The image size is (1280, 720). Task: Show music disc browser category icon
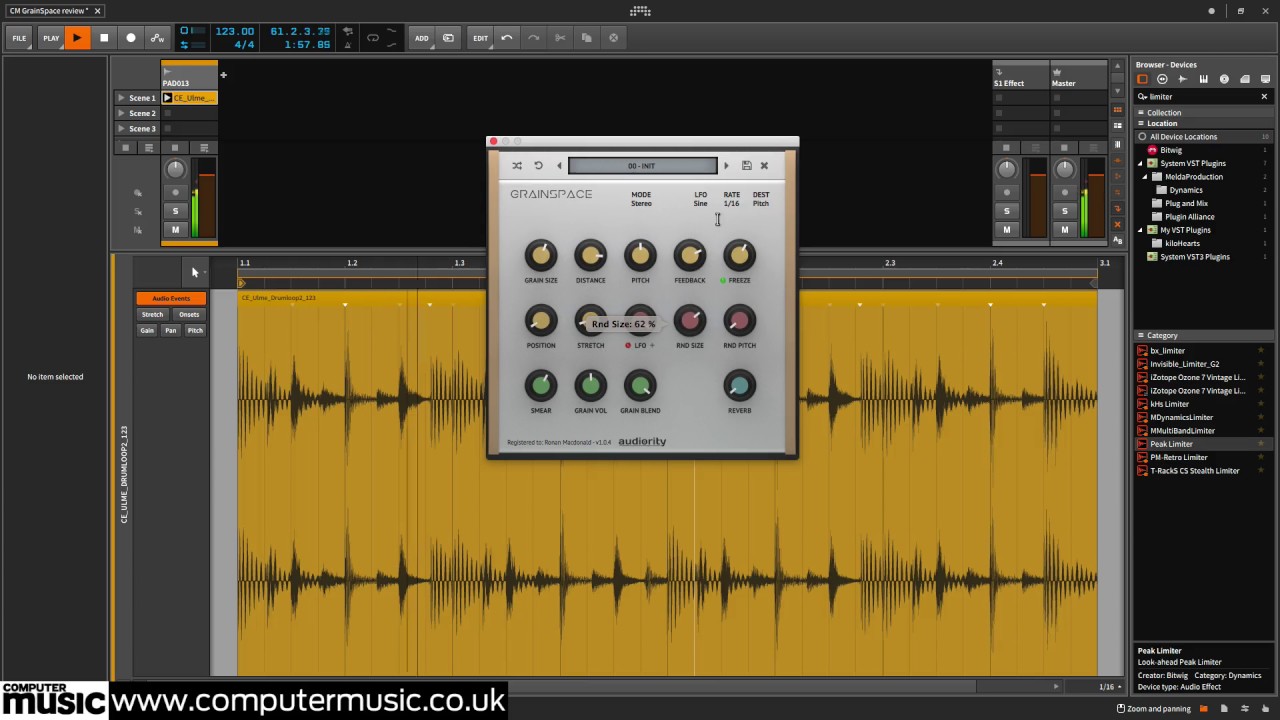1224,79
